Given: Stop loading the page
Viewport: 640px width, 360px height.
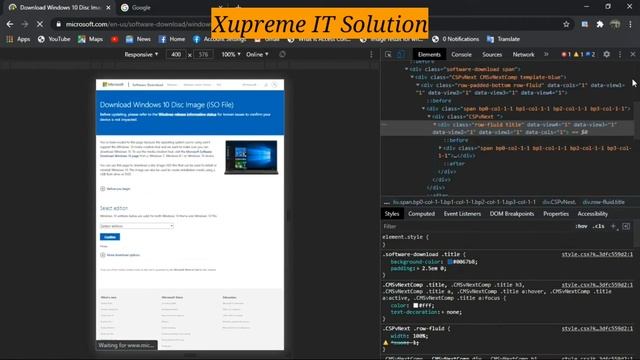Looking at the screenshot, I should [x=40, y=24].
